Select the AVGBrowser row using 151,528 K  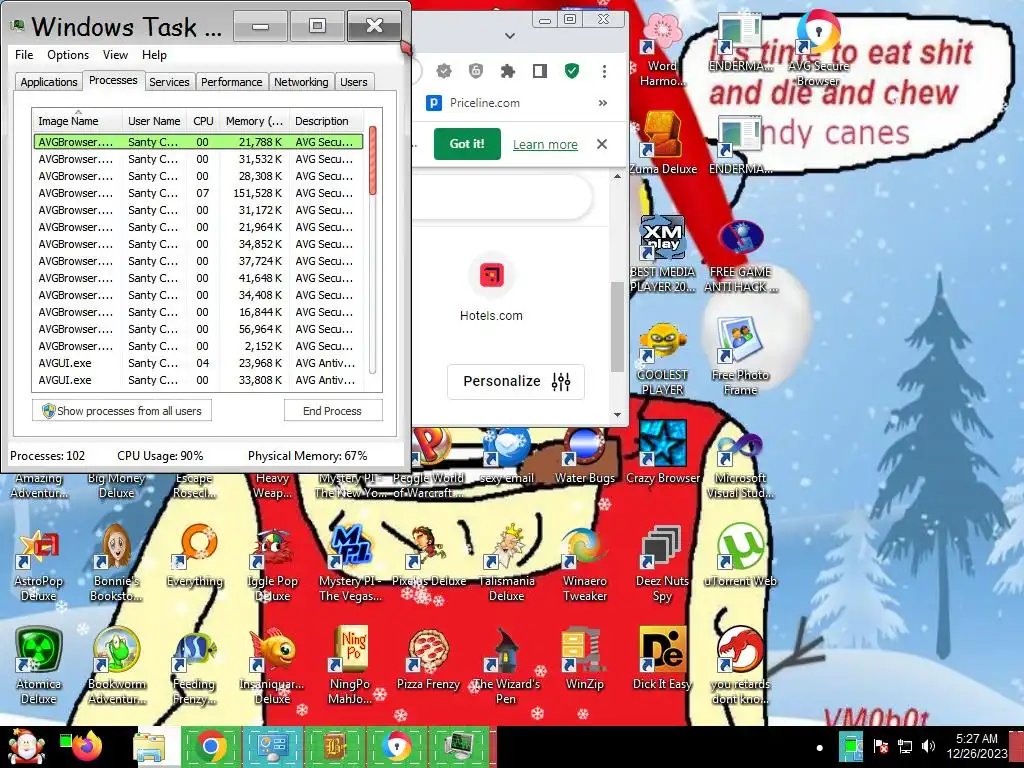[198, 193]
